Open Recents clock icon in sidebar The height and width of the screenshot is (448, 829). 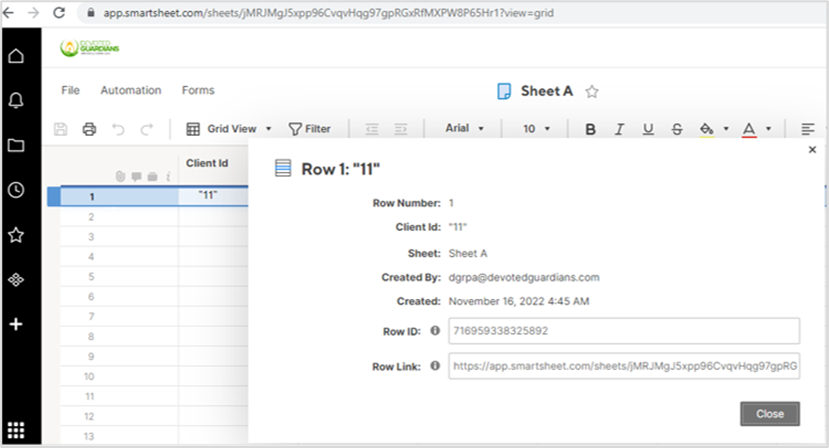coord(16,190)
